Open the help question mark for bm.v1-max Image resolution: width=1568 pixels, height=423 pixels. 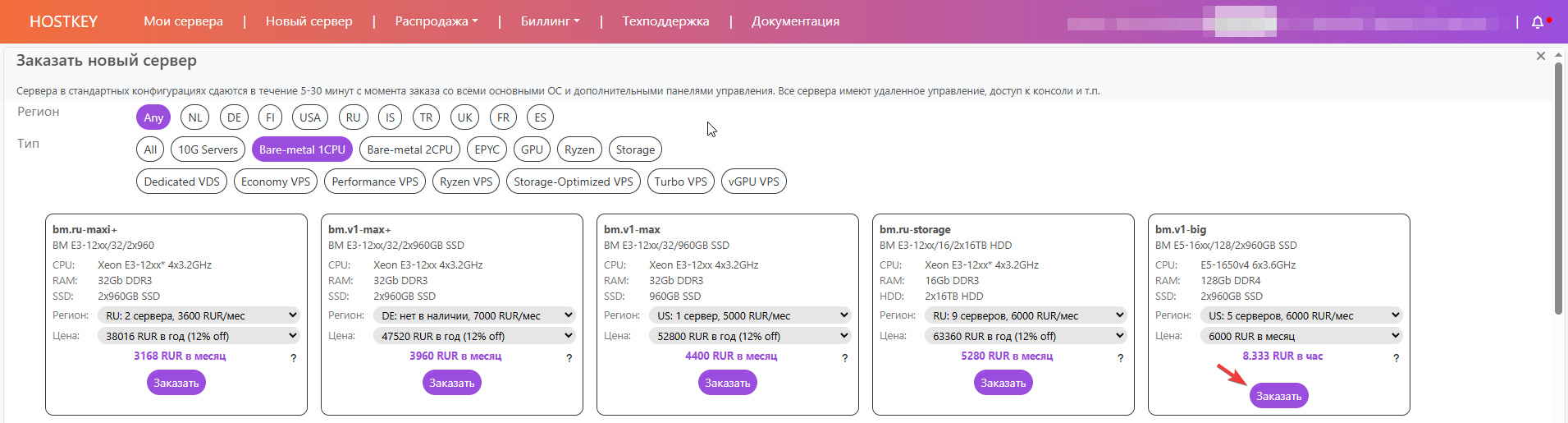pyautogui.click(x=844, y=358)
